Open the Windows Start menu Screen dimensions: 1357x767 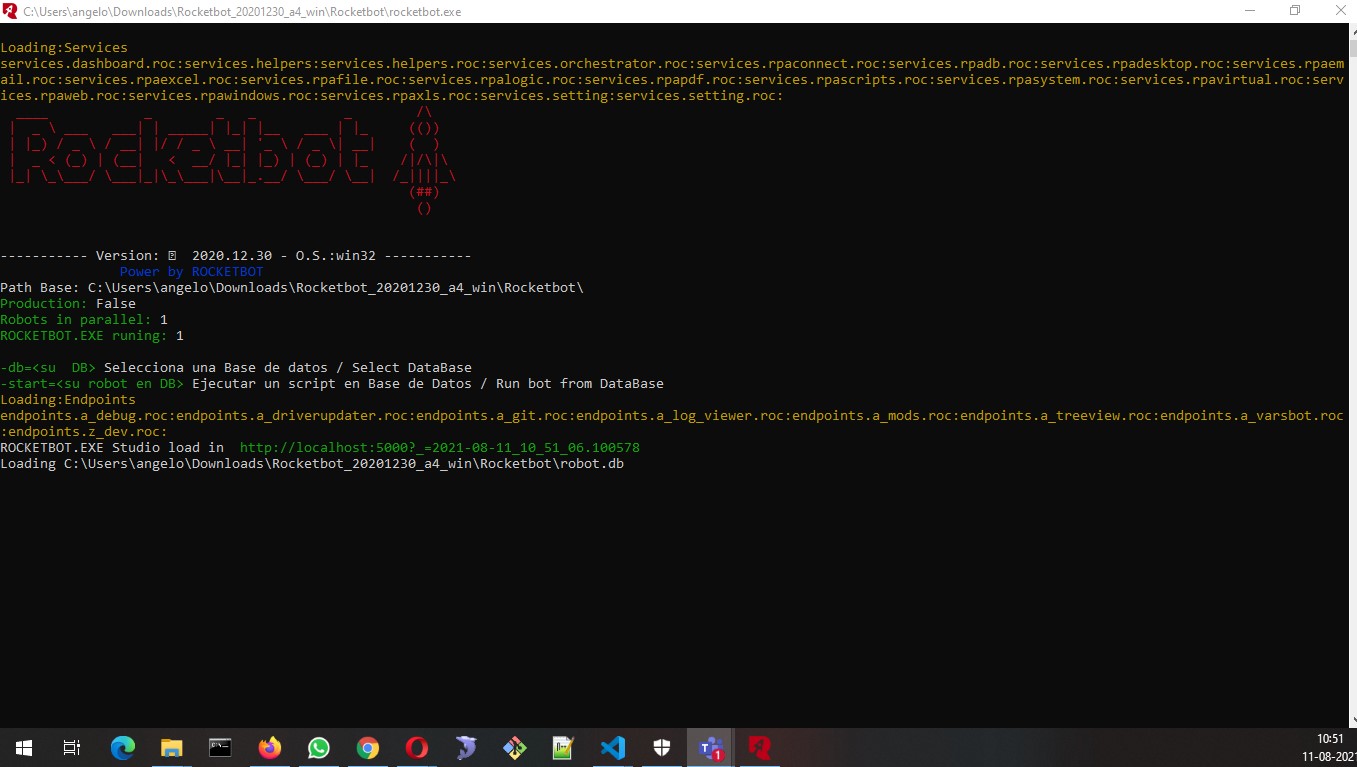tap(24, 747)
